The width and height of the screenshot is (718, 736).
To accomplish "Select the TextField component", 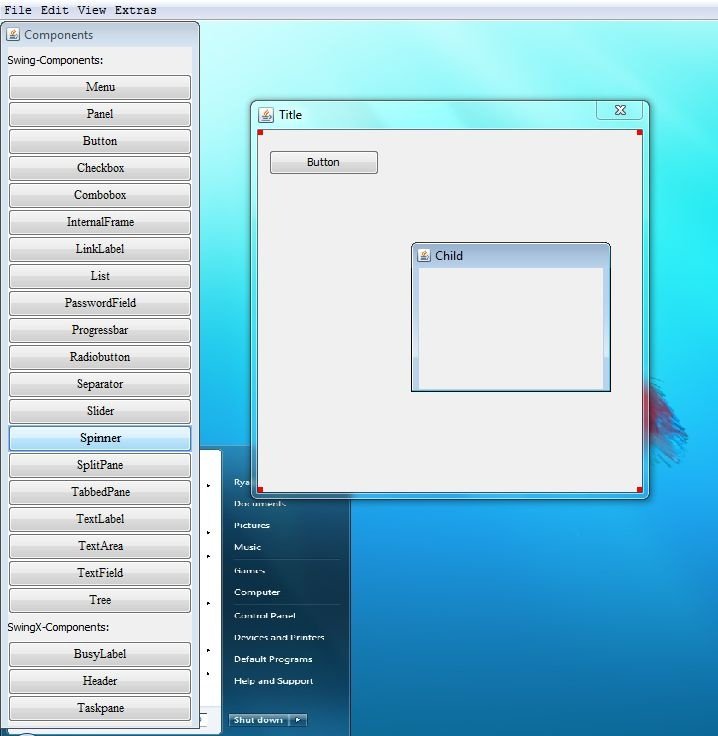I will [x=100, y=573].
